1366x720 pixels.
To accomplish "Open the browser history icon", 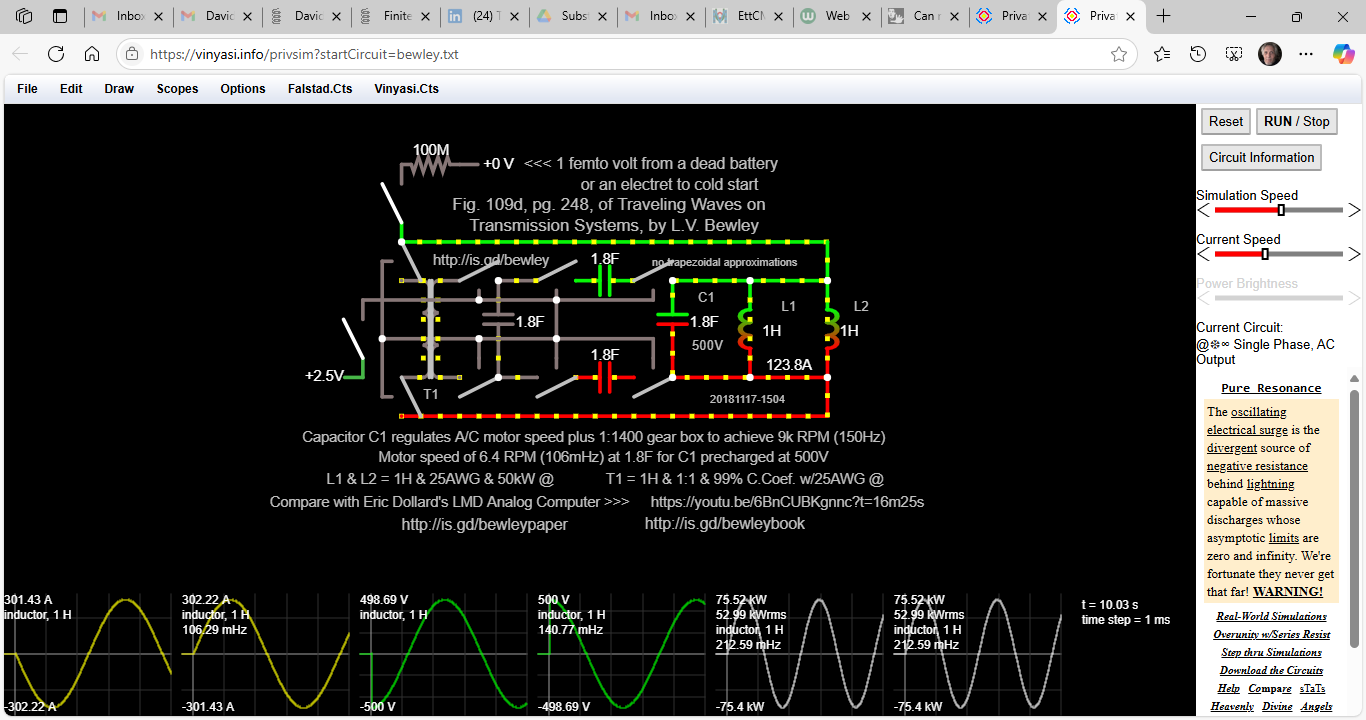I will tap(1198, 54).
